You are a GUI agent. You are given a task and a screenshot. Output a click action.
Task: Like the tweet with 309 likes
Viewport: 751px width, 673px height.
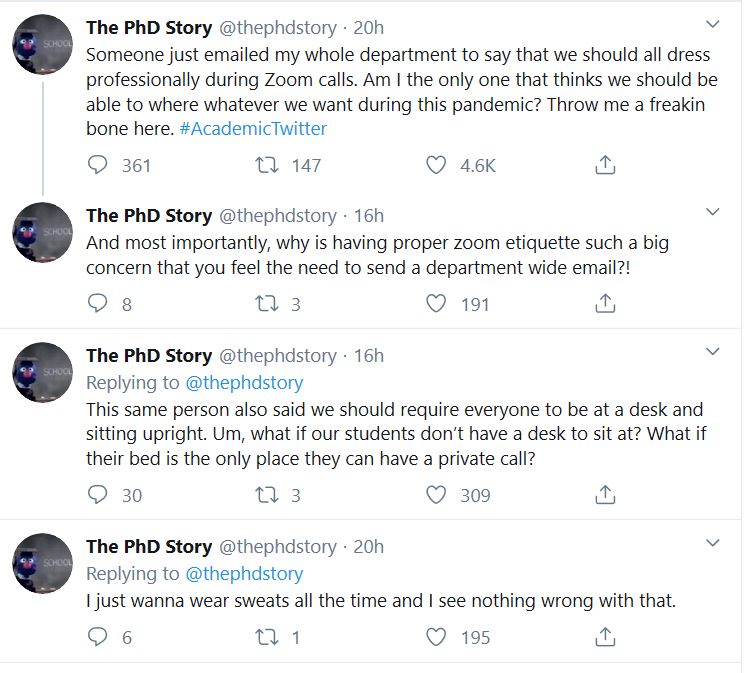[436, 494]
